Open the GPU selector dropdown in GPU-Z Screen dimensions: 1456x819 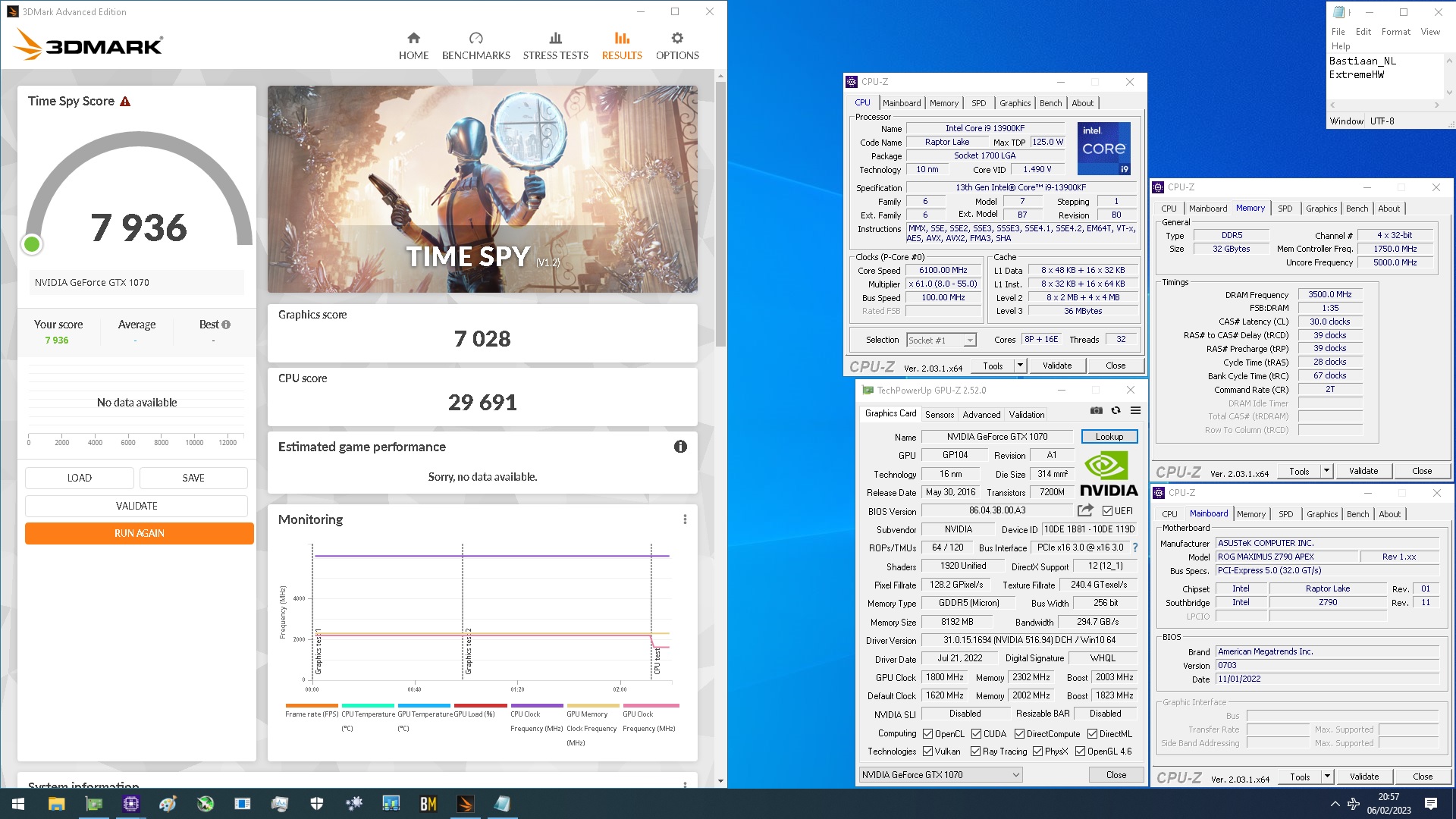(x=940, y=775)
